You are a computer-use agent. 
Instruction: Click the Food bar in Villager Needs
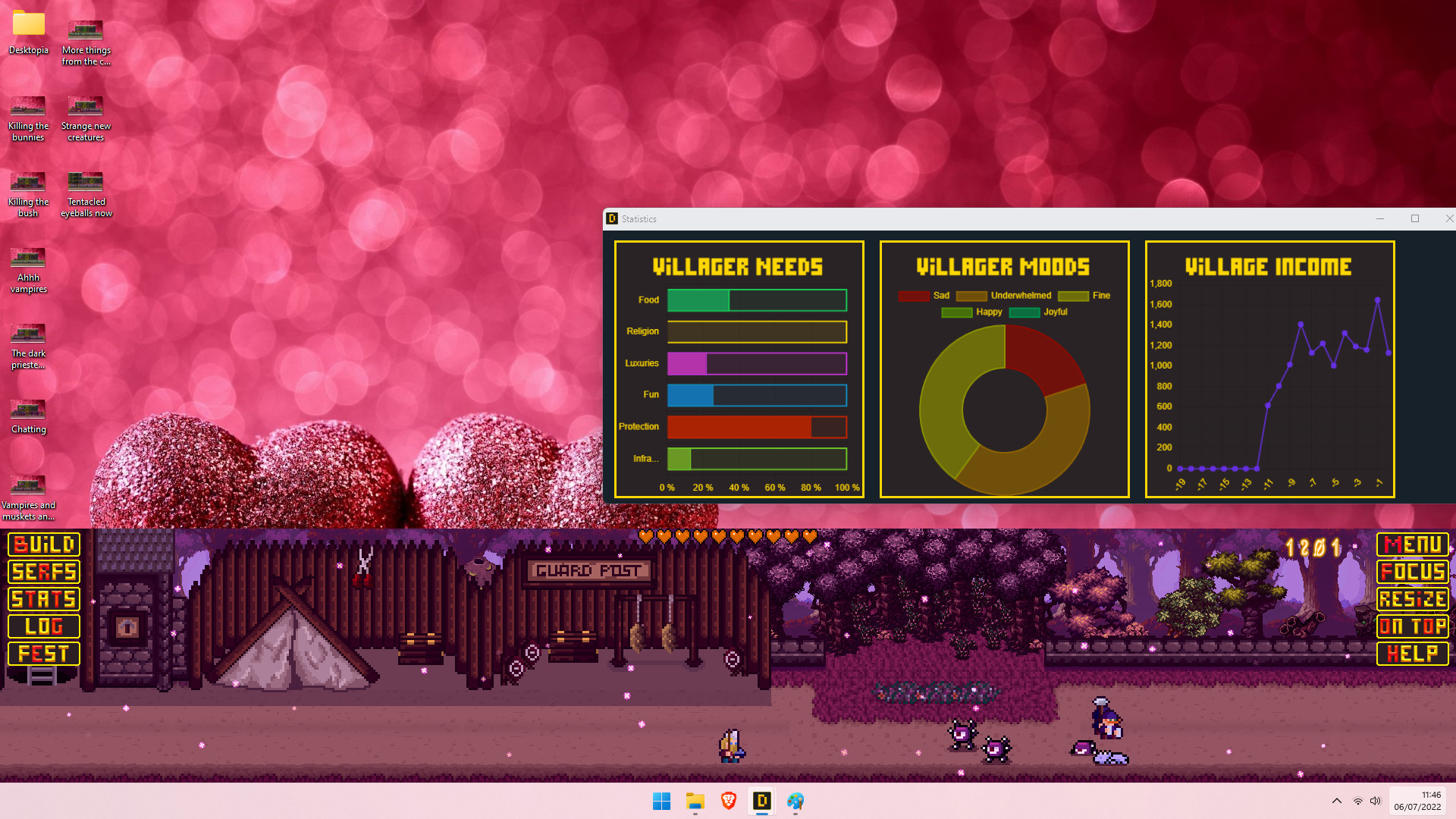point(756,300)
